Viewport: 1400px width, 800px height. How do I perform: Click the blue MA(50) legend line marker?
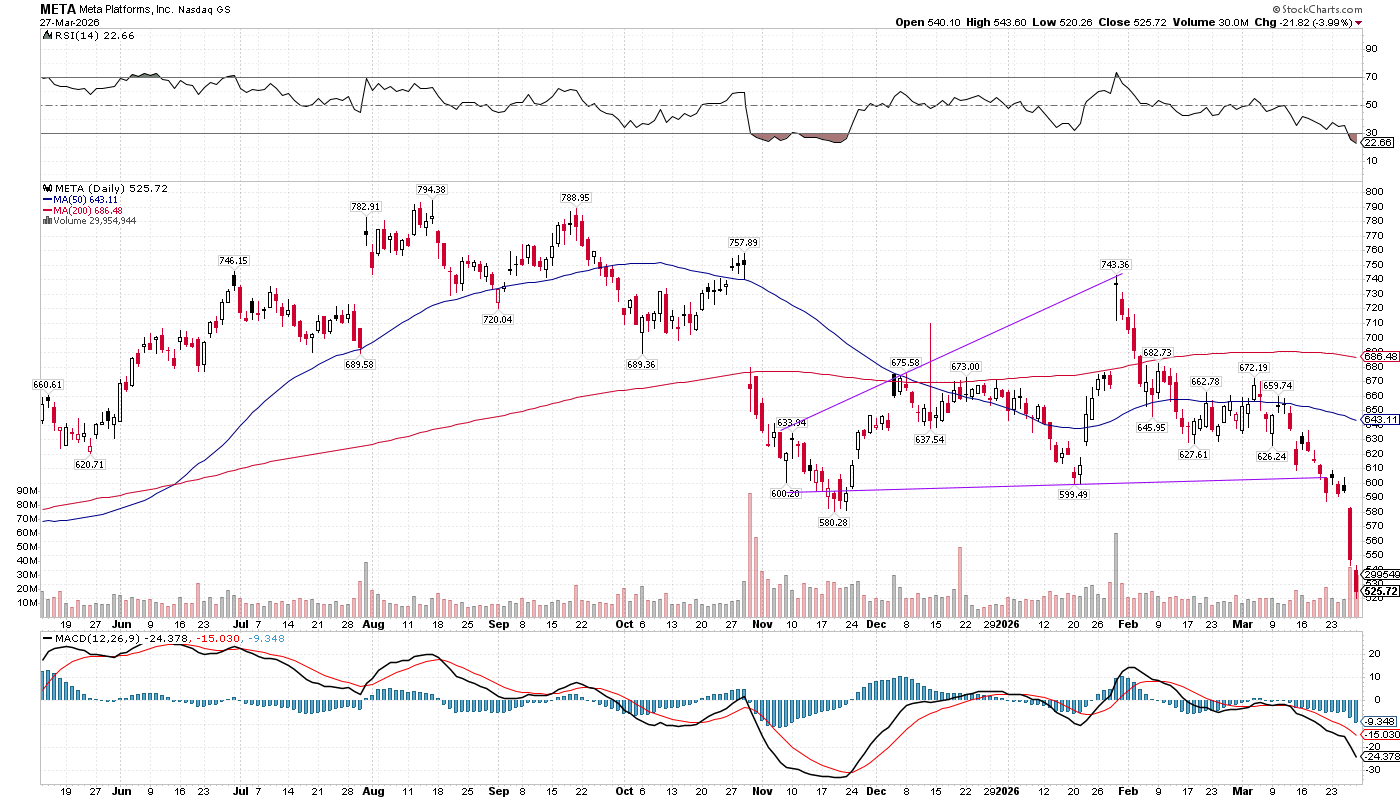tap(46, 199)
